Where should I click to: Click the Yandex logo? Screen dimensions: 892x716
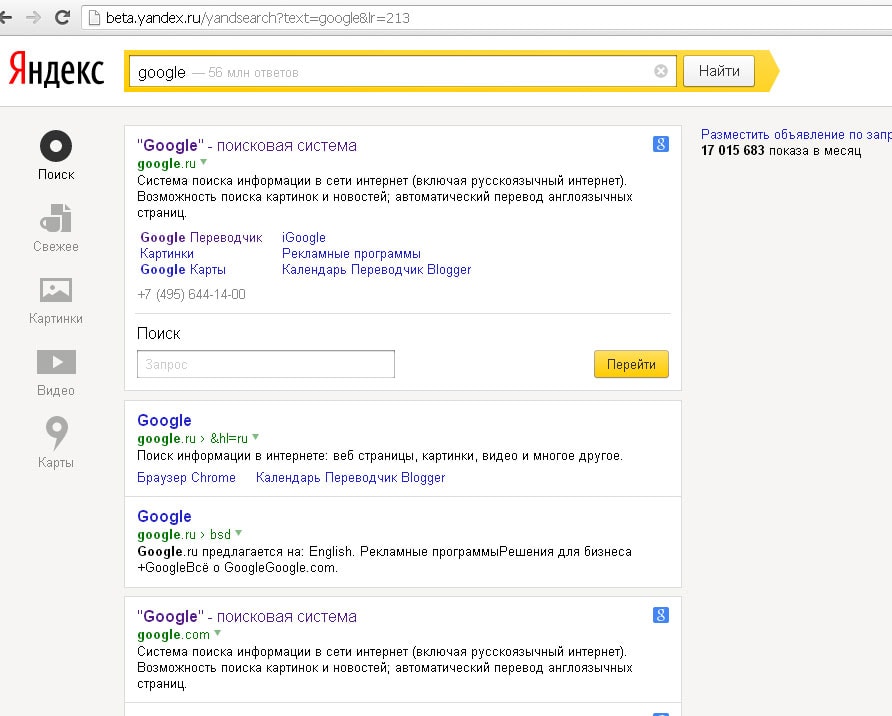[56, 70]
